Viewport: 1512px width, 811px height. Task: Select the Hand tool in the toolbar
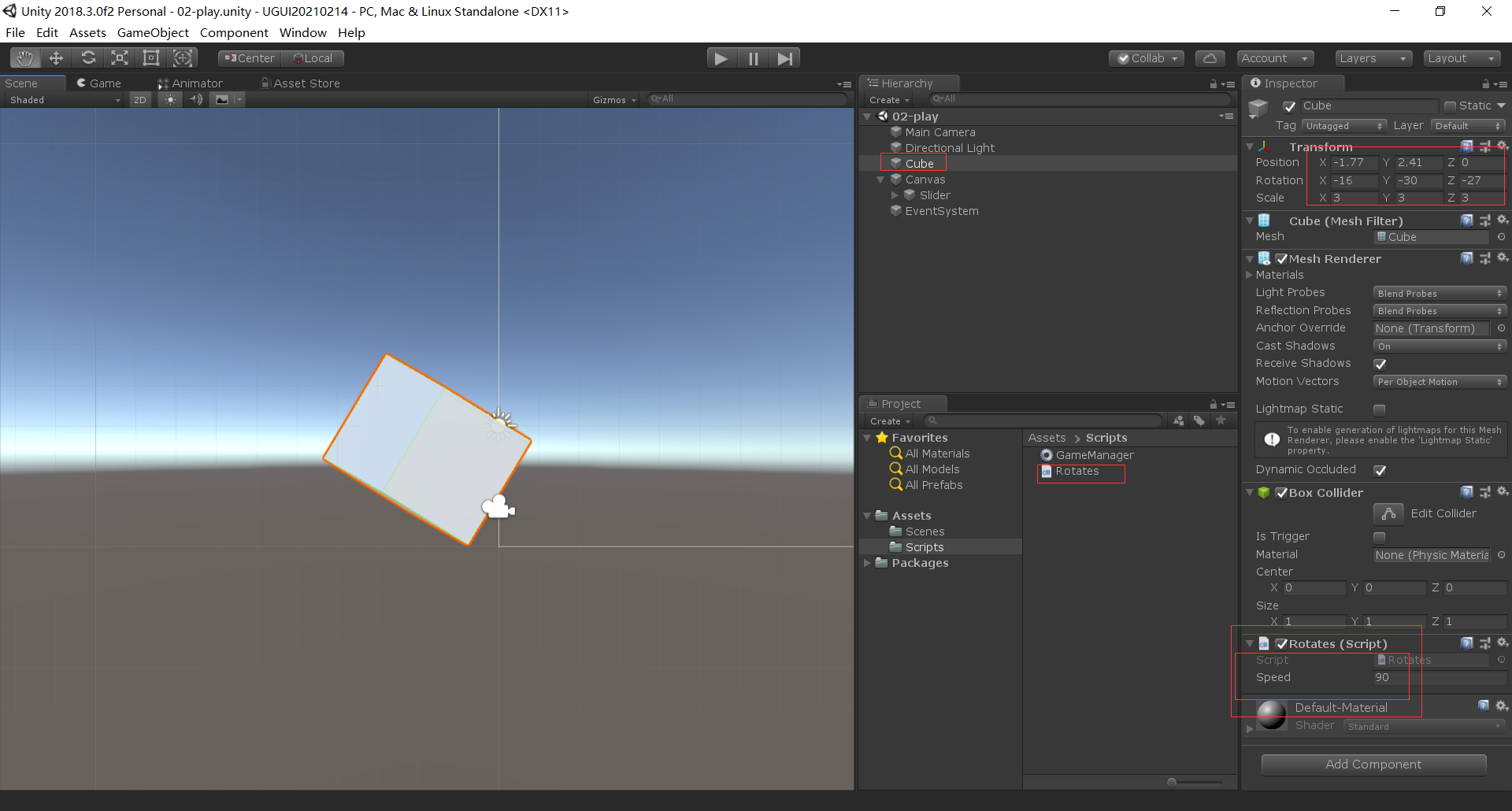pyautogui.click(x=24, y=57)
